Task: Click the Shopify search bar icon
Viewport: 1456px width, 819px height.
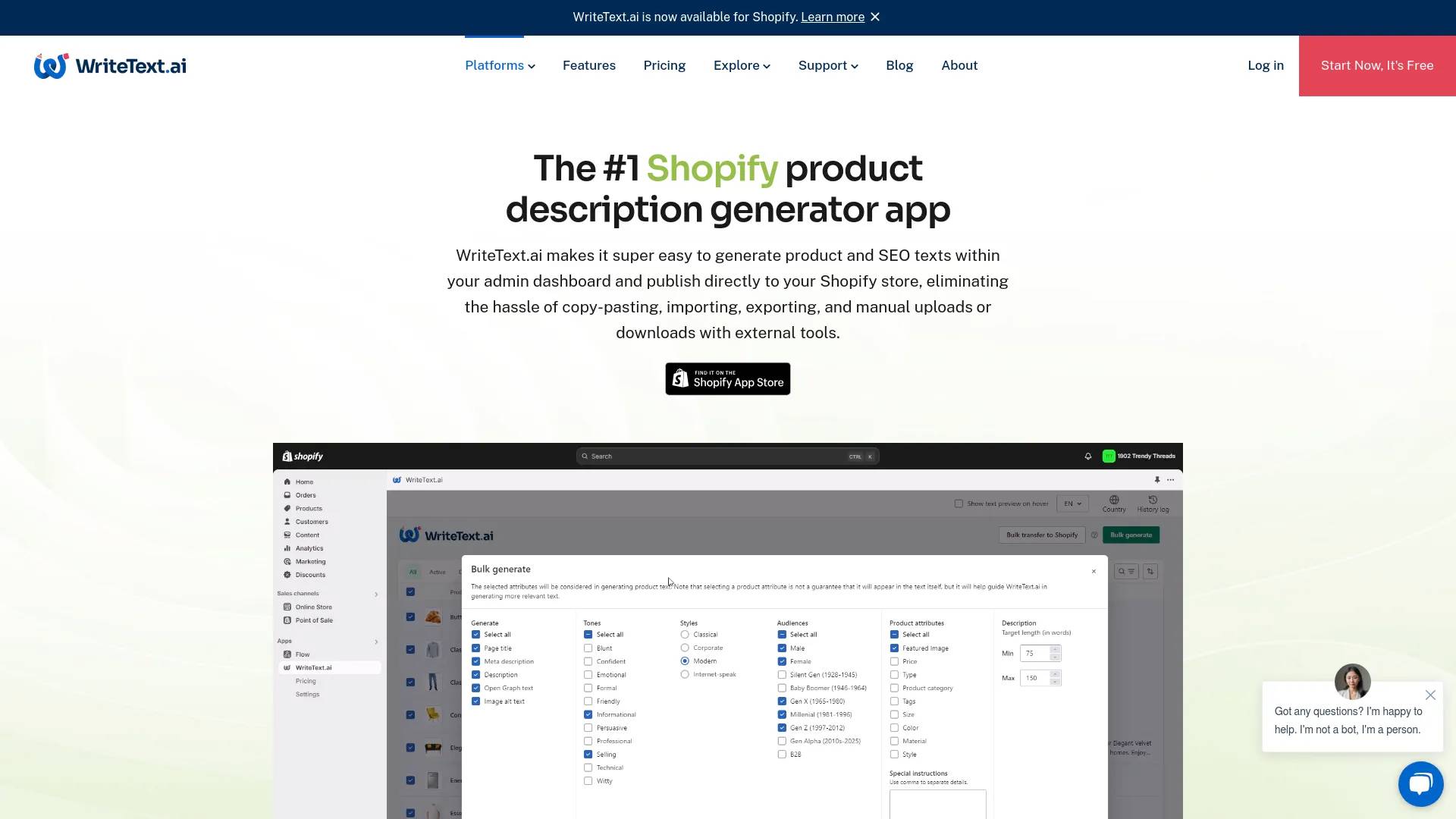Action: click(584, 456)
